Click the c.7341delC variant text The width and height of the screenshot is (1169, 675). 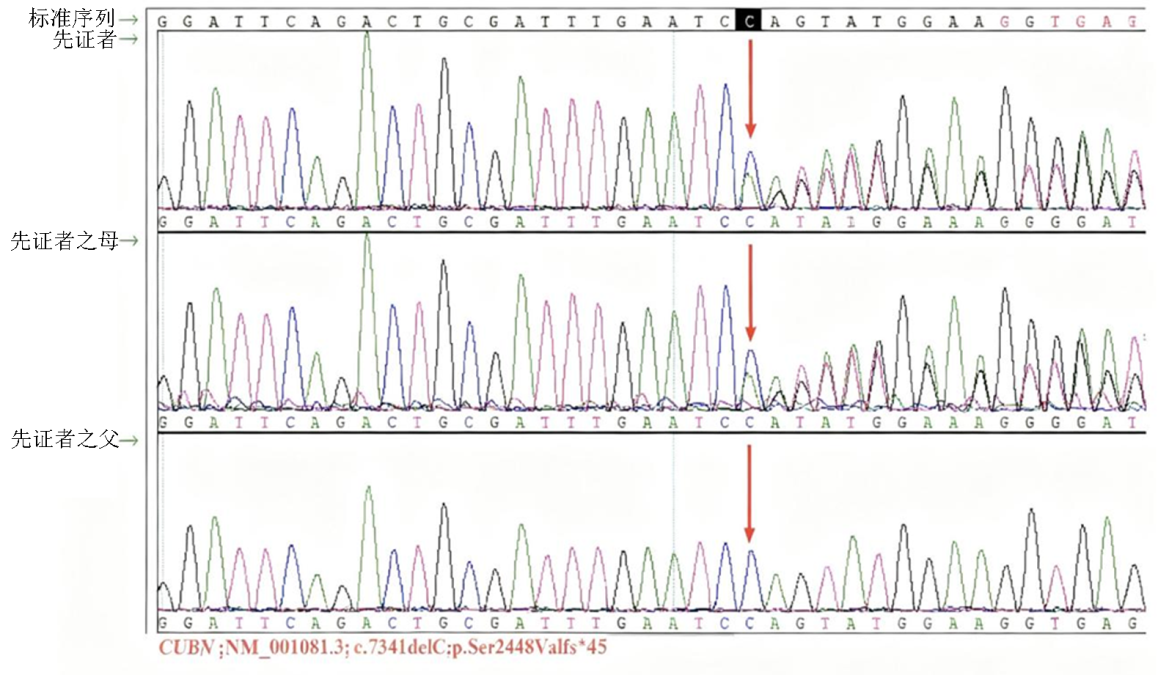tap(381, 647)
